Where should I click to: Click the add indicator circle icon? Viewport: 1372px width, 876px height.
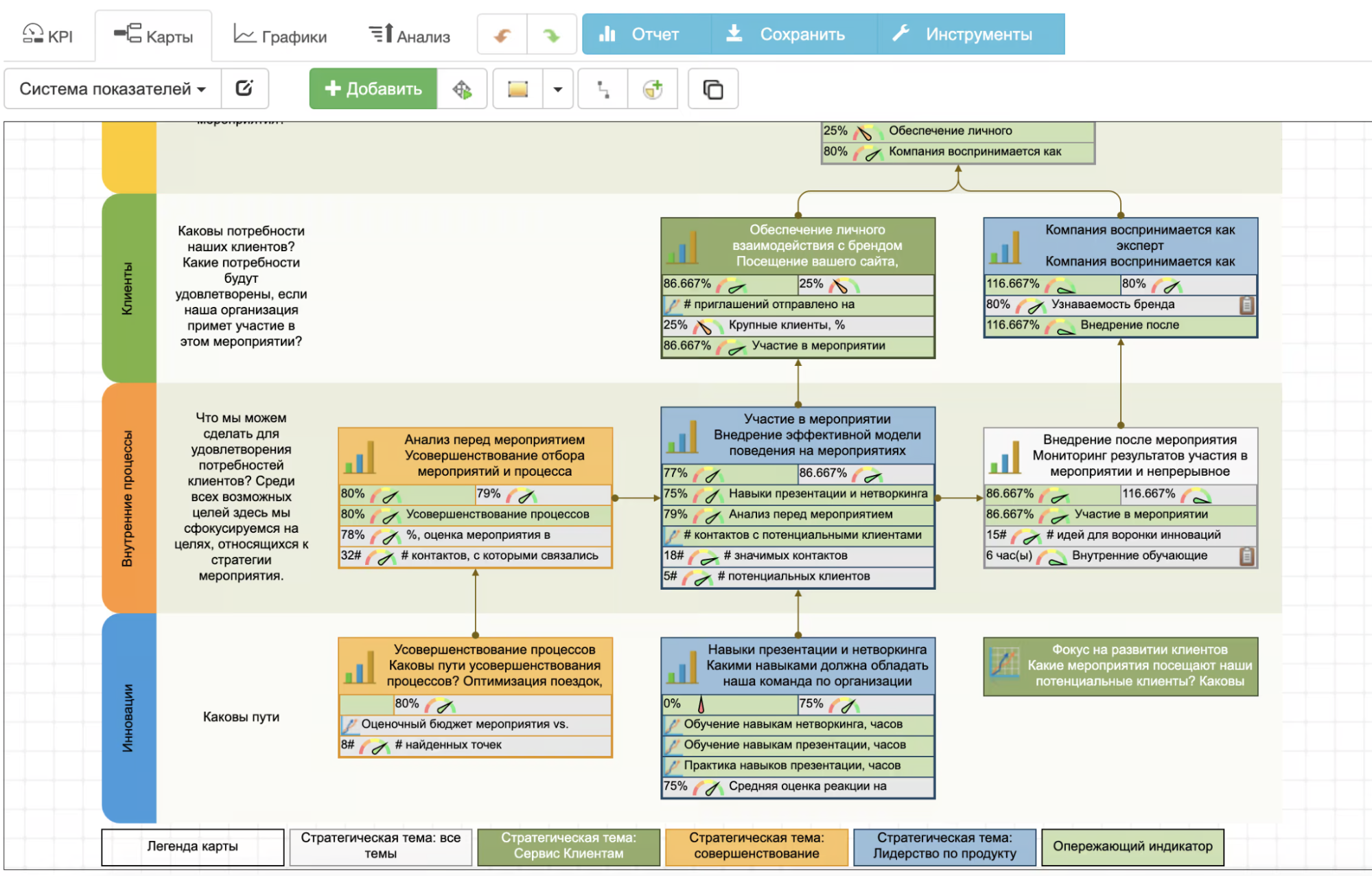652,89
